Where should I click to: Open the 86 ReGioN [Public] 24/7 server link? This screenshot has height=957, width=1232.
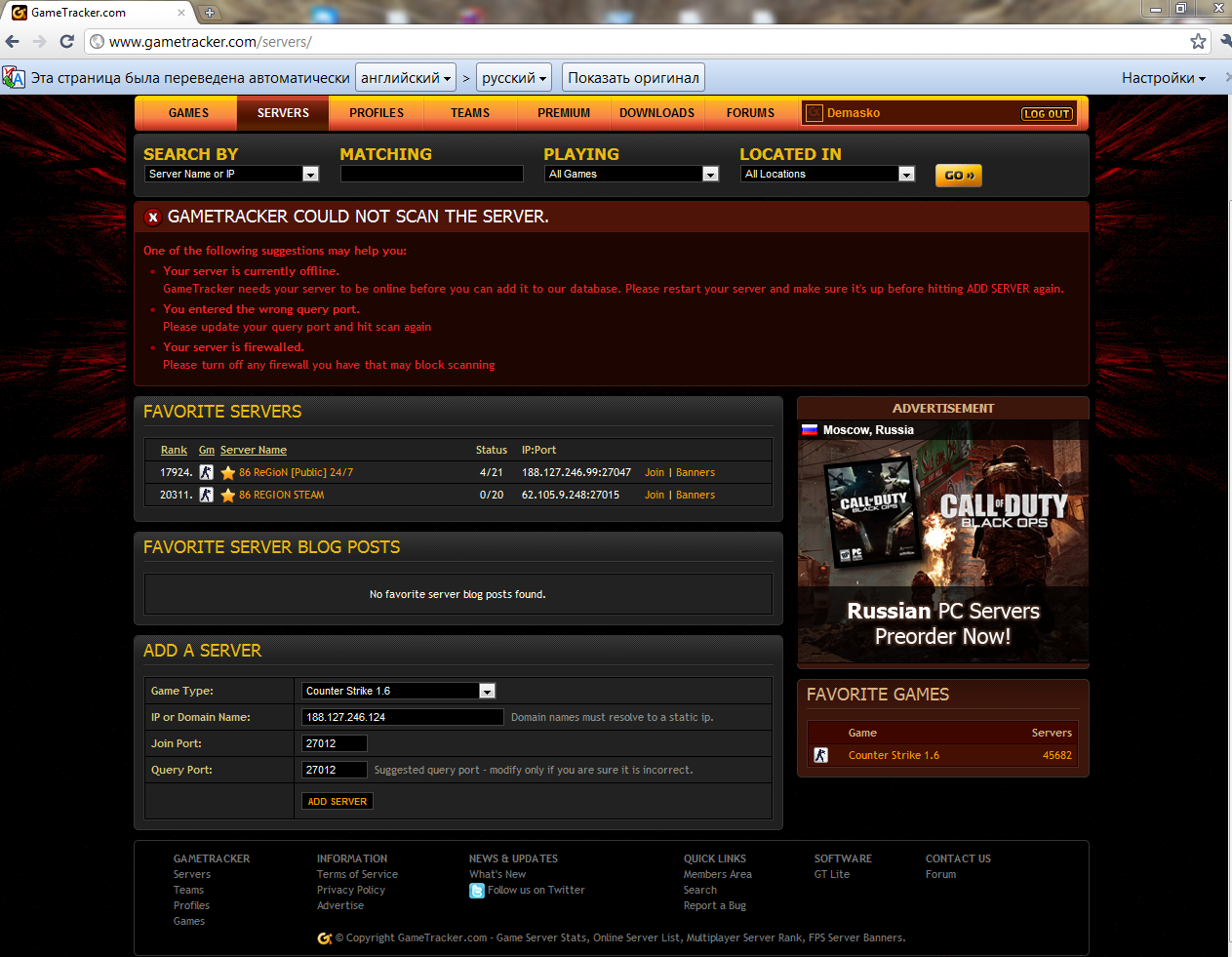point(297,472)
